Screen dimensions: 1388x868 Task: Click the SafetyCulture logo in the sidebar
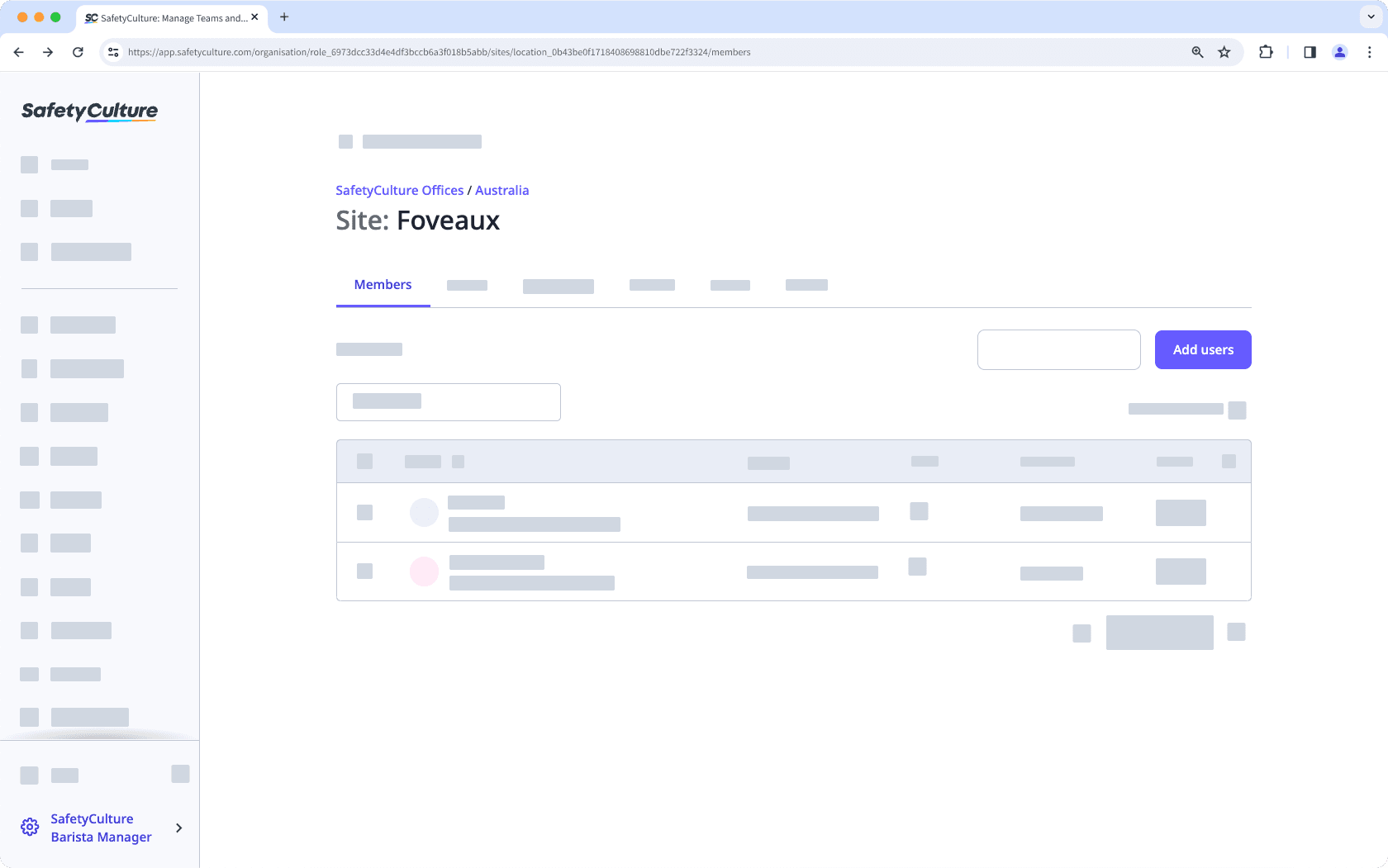(88, 111)
